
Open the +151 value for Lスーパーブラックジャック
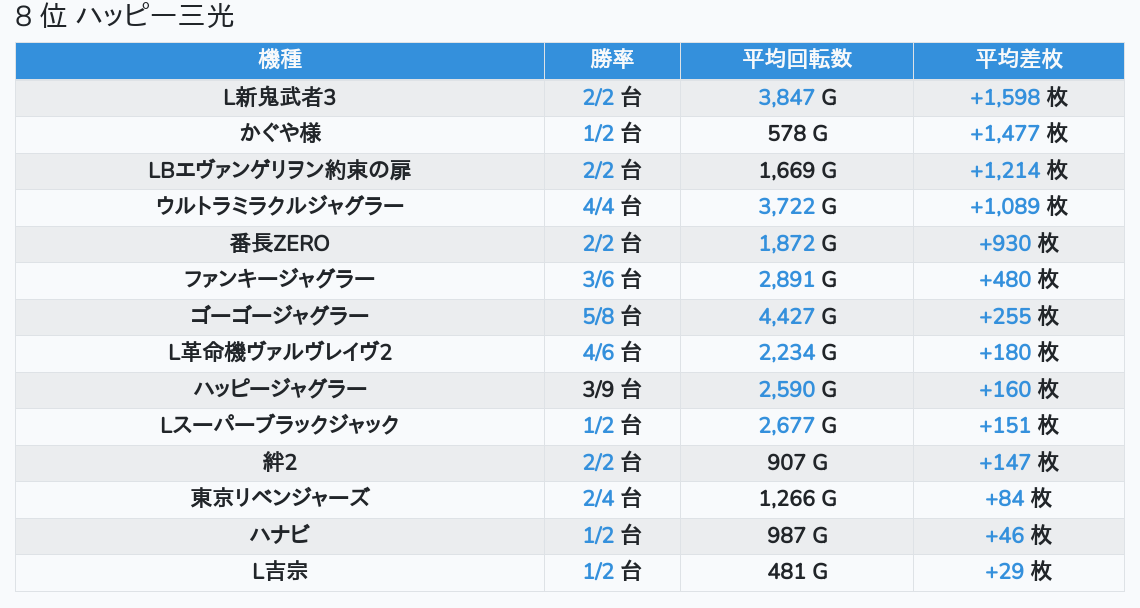(1004, 425)
